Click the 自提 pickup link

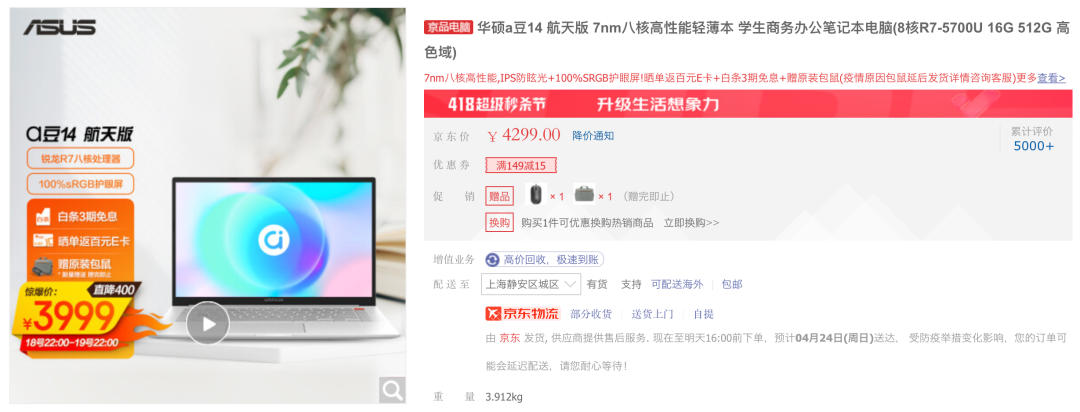pos(703,314)
